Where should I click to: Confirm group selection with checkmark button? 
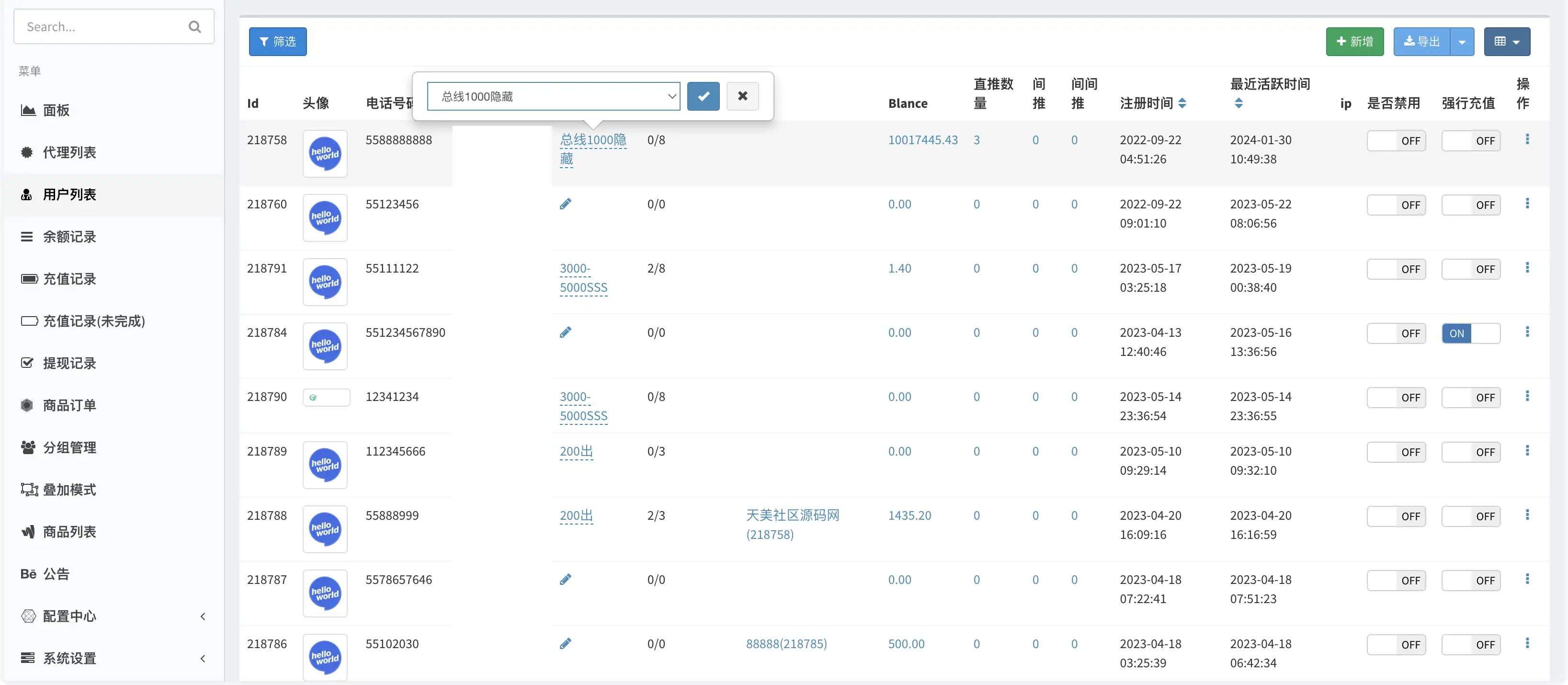[x=703, y=96]
